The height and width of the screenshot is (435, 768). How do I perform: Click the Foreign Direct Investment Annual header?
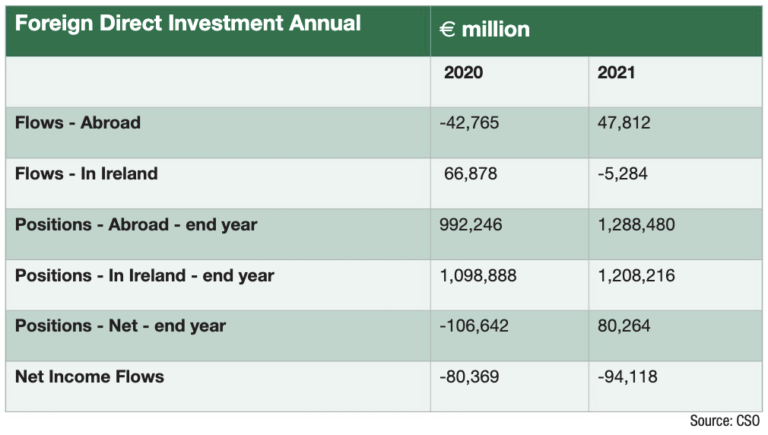pos(188,24)
